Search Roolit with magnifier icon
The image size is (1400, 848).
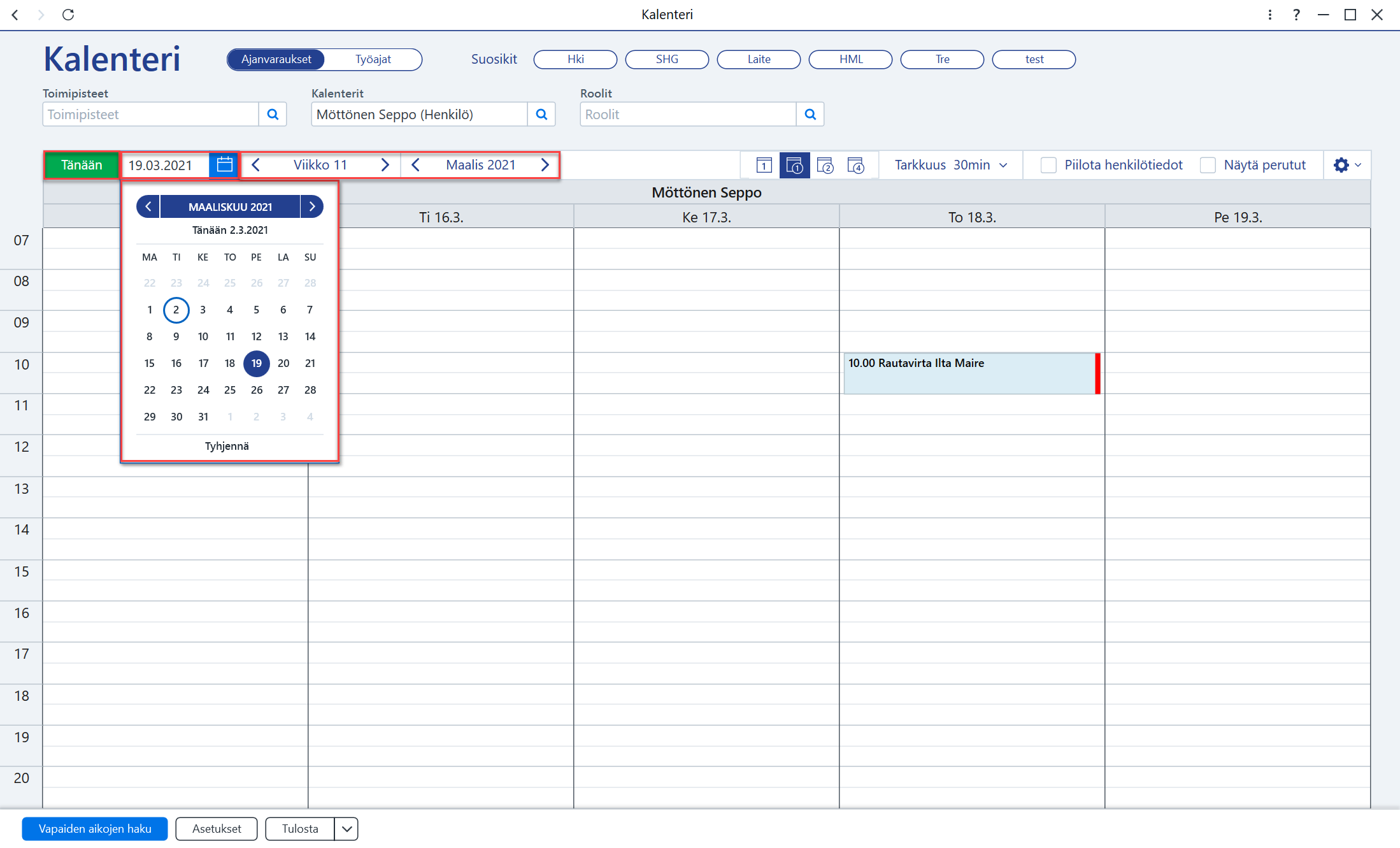[810, 114]
